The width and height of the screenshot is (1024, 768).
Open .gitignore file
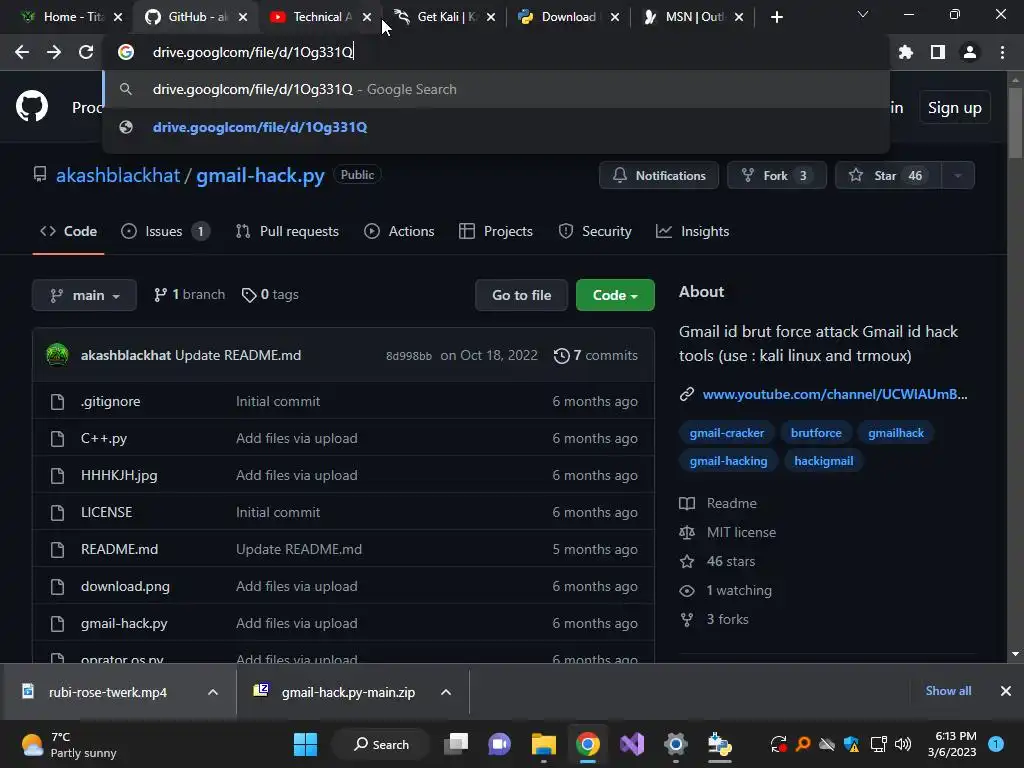[x=110, y=401]
